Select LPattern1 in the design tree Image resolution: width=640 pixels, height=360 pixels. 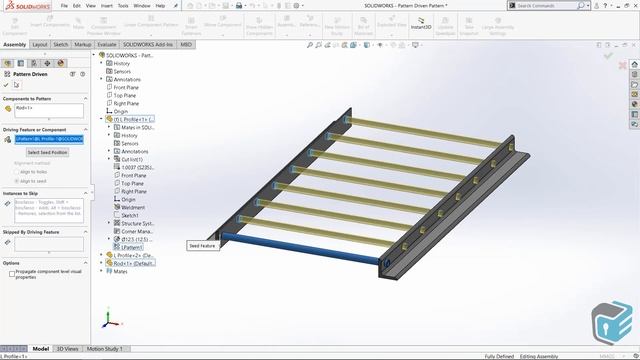[x=128, y=247]
